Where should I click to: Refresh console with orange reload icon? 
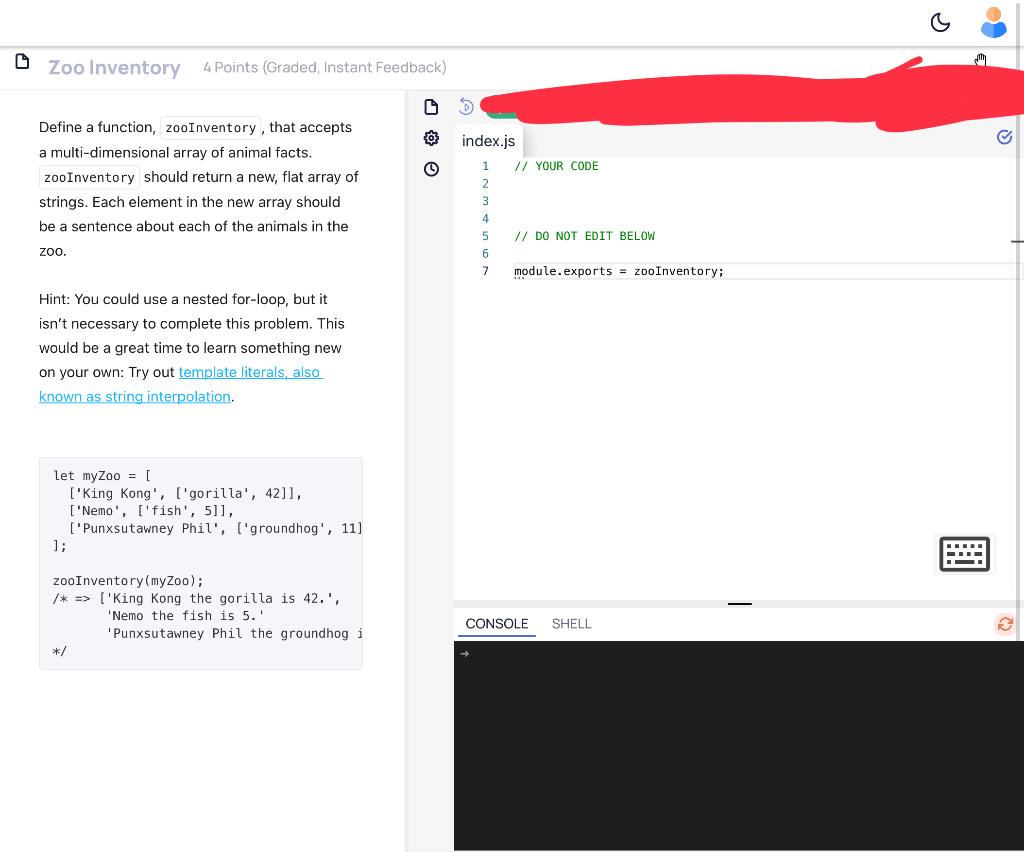1005,624
